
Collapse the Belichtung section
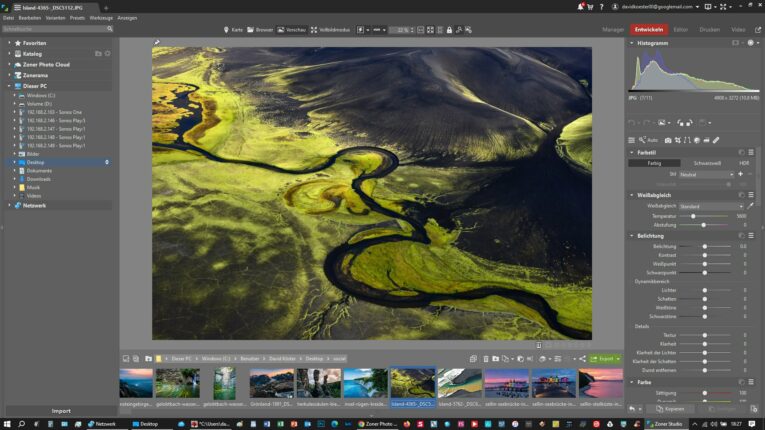point(632,236)
